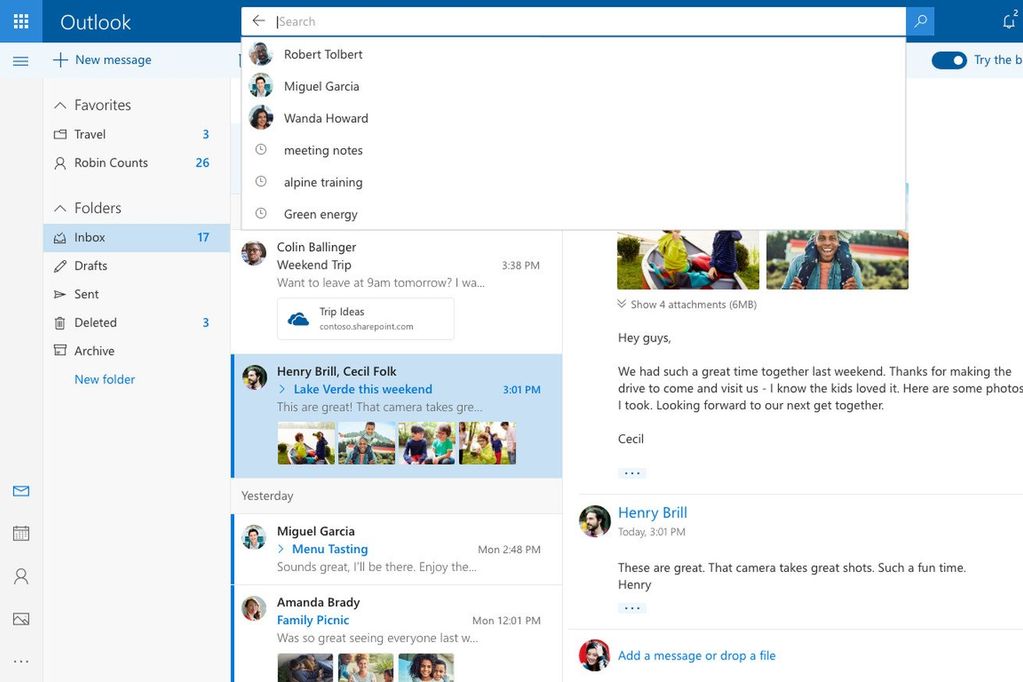
Task: Collapse the Favorites section
Action: (60, 105)
